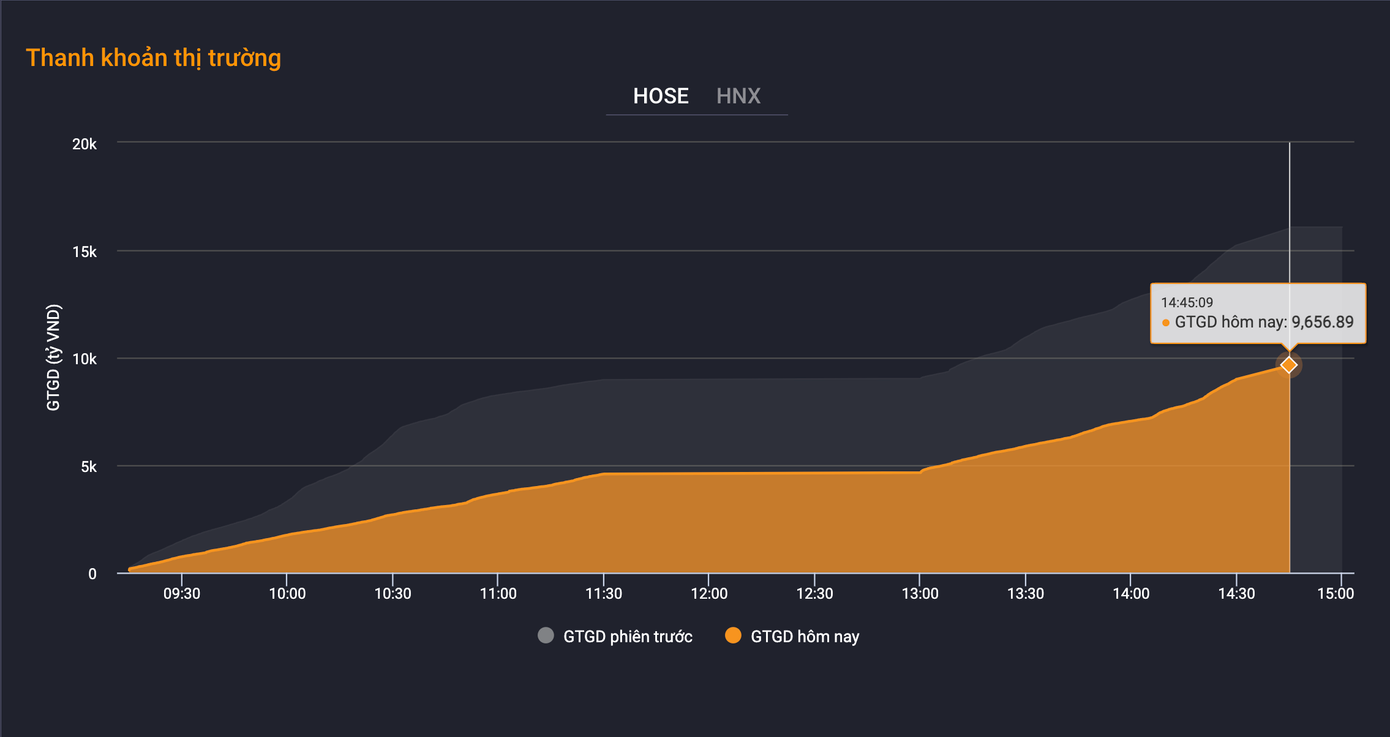
Task: Click the 13:00 time axis label
Action: point(919,593)
